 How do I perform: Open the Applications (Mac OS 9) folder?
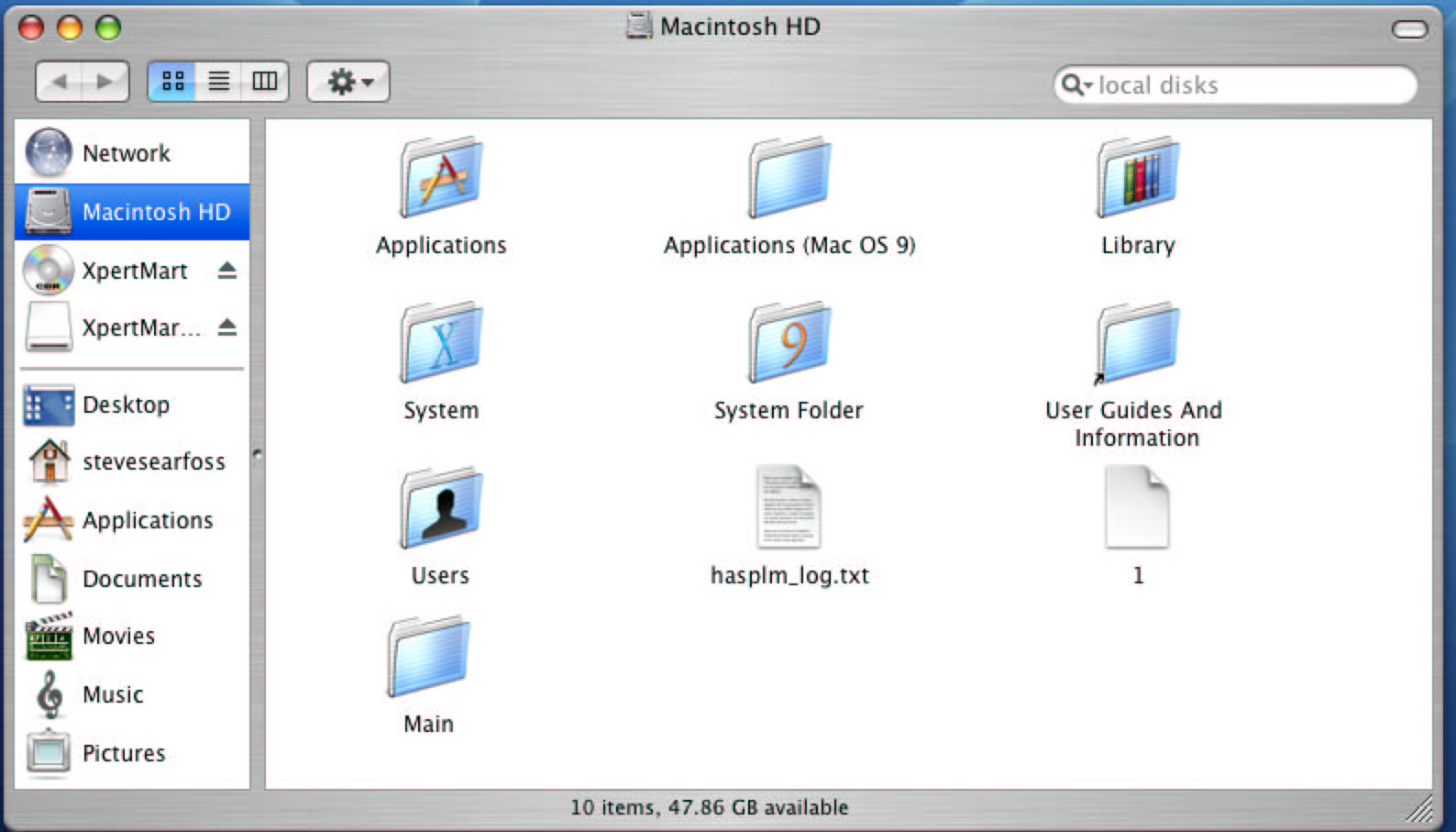pyautogui.click(x=789, y=177)
